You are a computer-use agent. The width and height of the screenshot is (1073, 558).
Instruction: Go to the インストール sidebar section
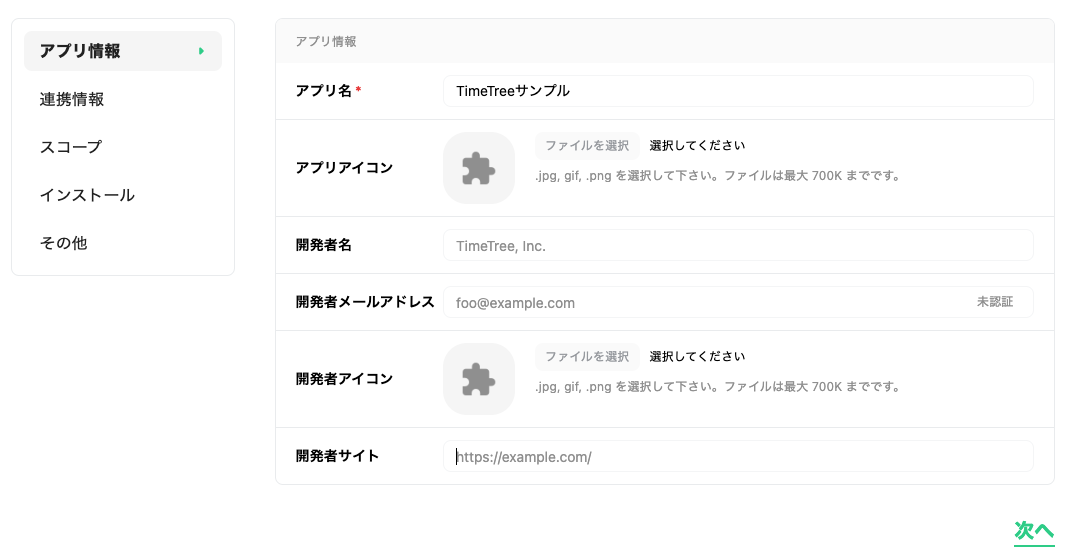click(87, 195)
